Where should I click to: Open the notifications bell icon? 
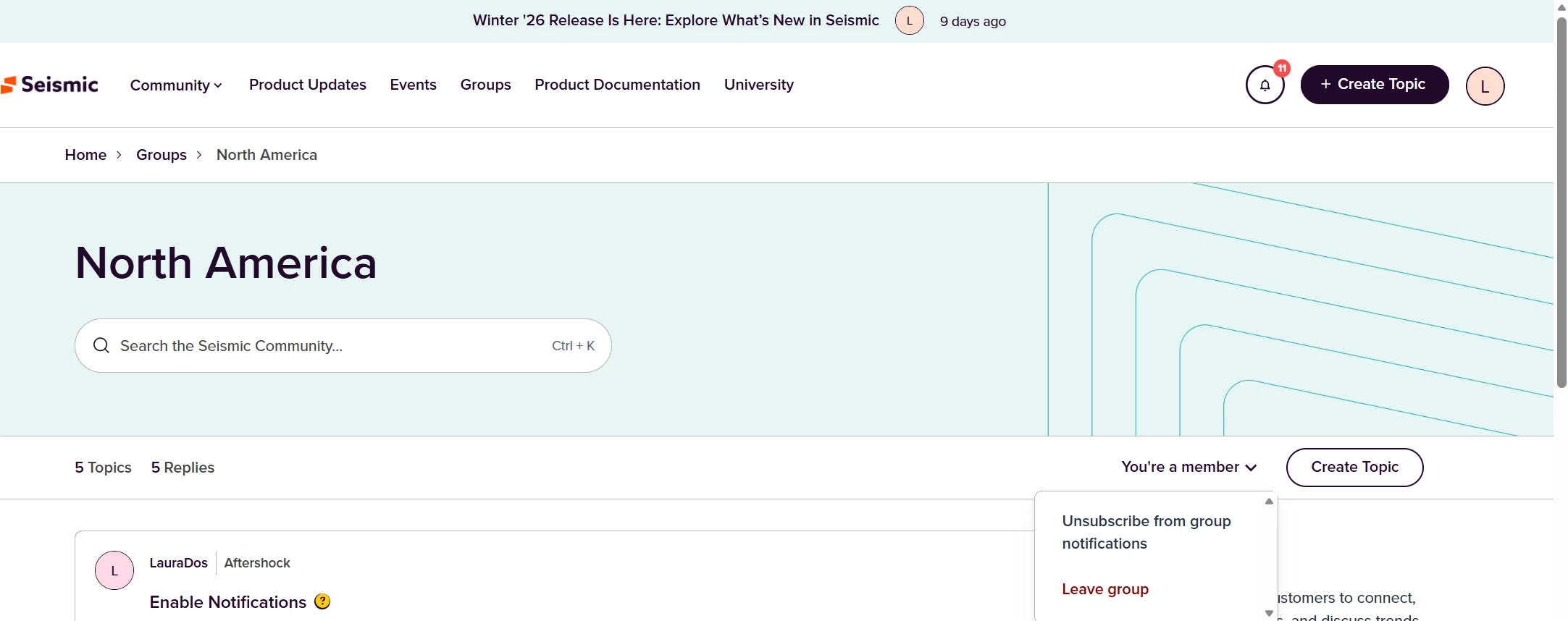1265,85
